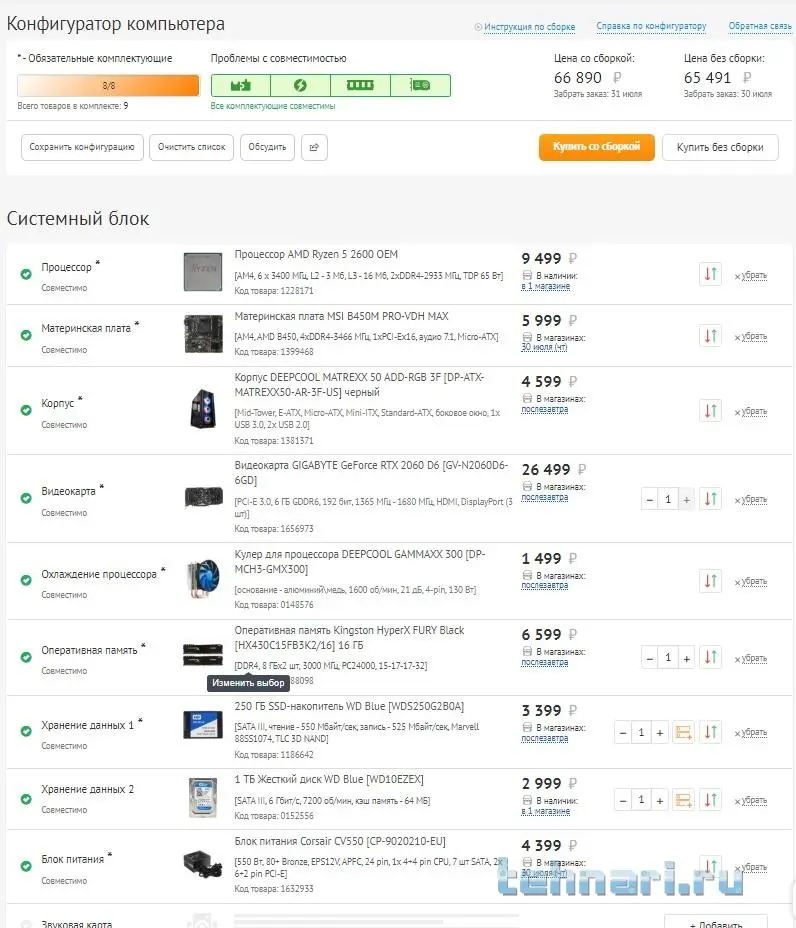
Task: Increase quantity of RTX 2060 video card
Action: [x=687, y=500]
